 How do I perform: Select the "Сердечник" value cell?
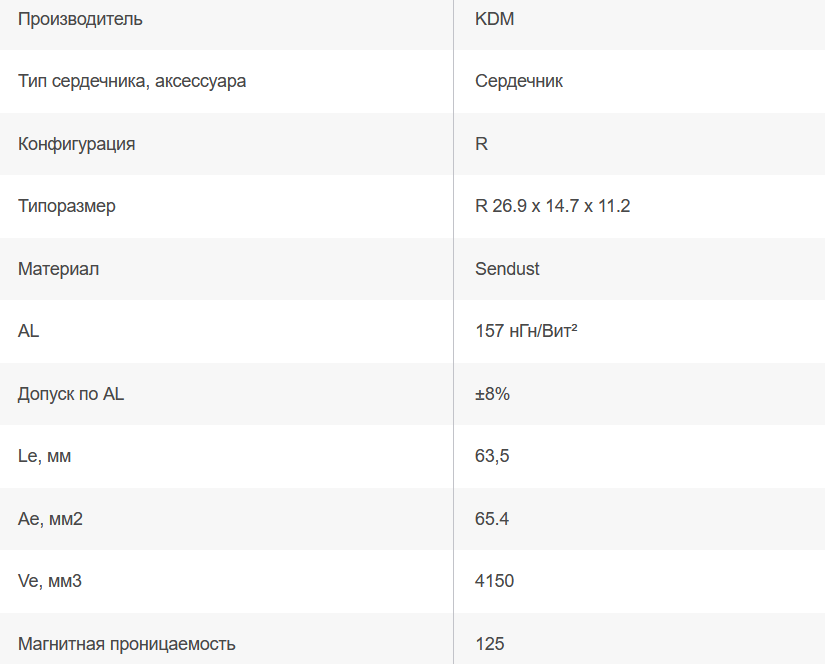[x=519, y=81]
